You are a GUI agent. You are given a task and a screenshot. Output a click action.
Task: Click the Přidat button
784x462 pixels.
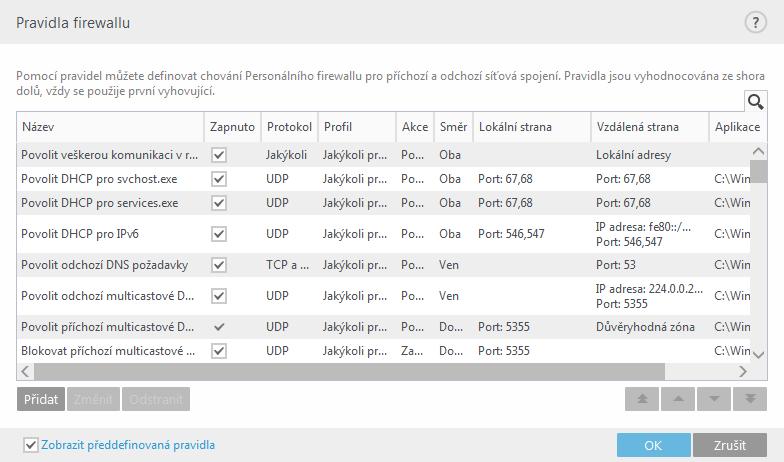tap(41, 399)
